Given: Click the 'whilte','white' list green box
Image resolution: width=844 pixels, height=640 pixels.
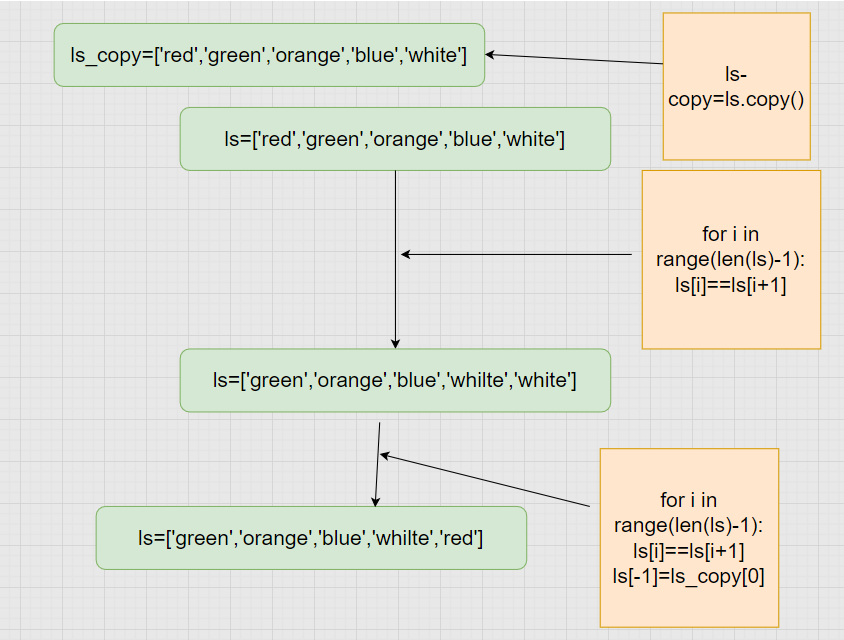Looking at the screenshot, I should coord(395,380).
